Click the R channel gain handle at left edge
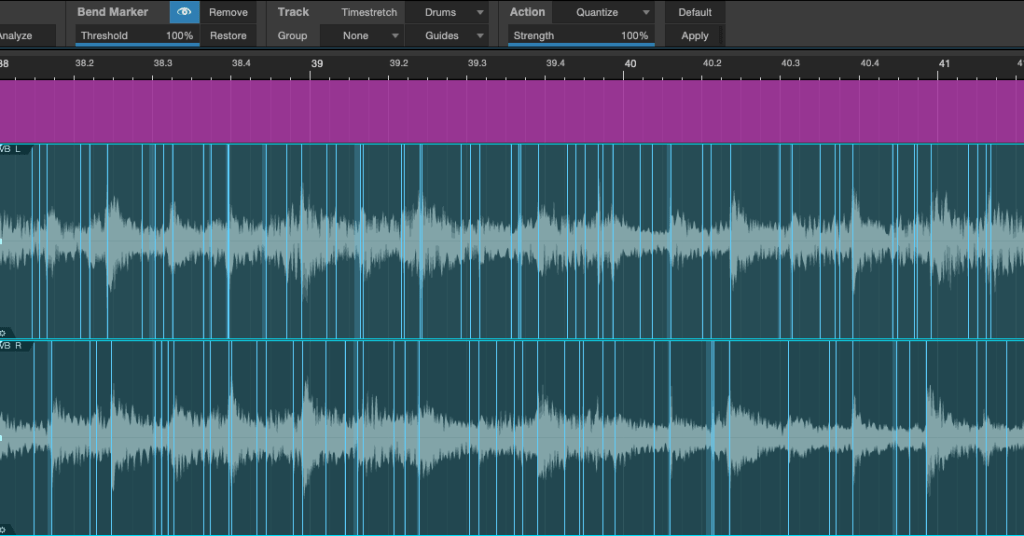The height and width of the screenshot is (536, 1024). click(2, 438)
